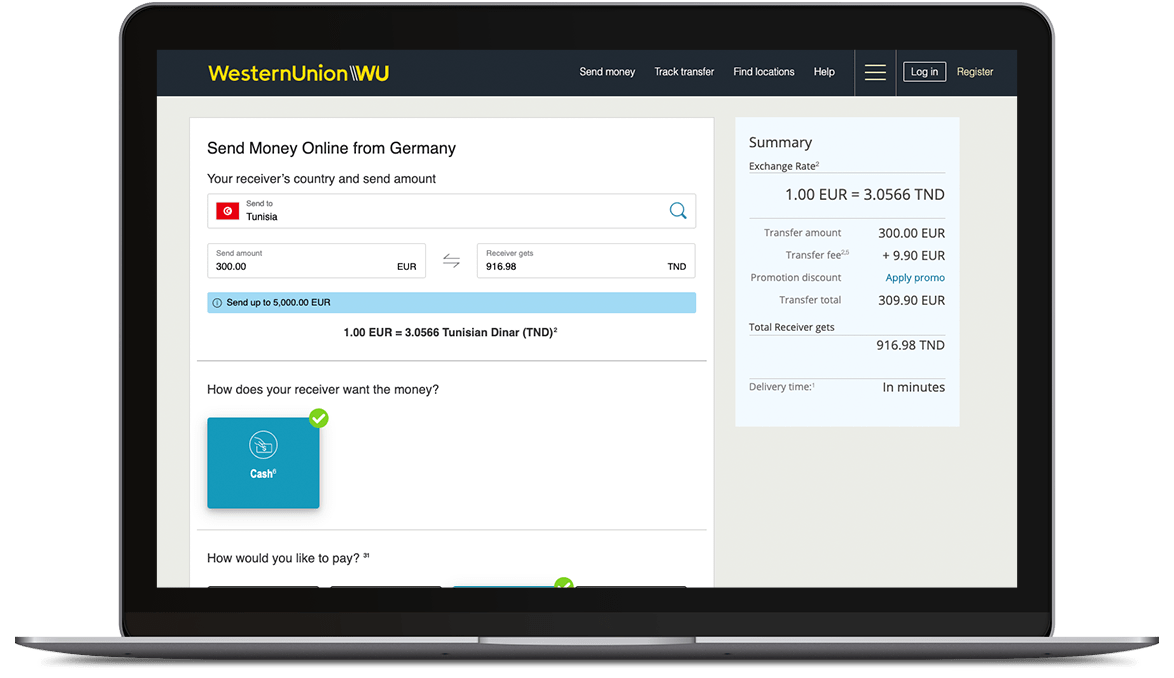This screenshot has width=1174, height=678.
Task: Click the swap arrows between amount fields
Action: tap(451, 261)
